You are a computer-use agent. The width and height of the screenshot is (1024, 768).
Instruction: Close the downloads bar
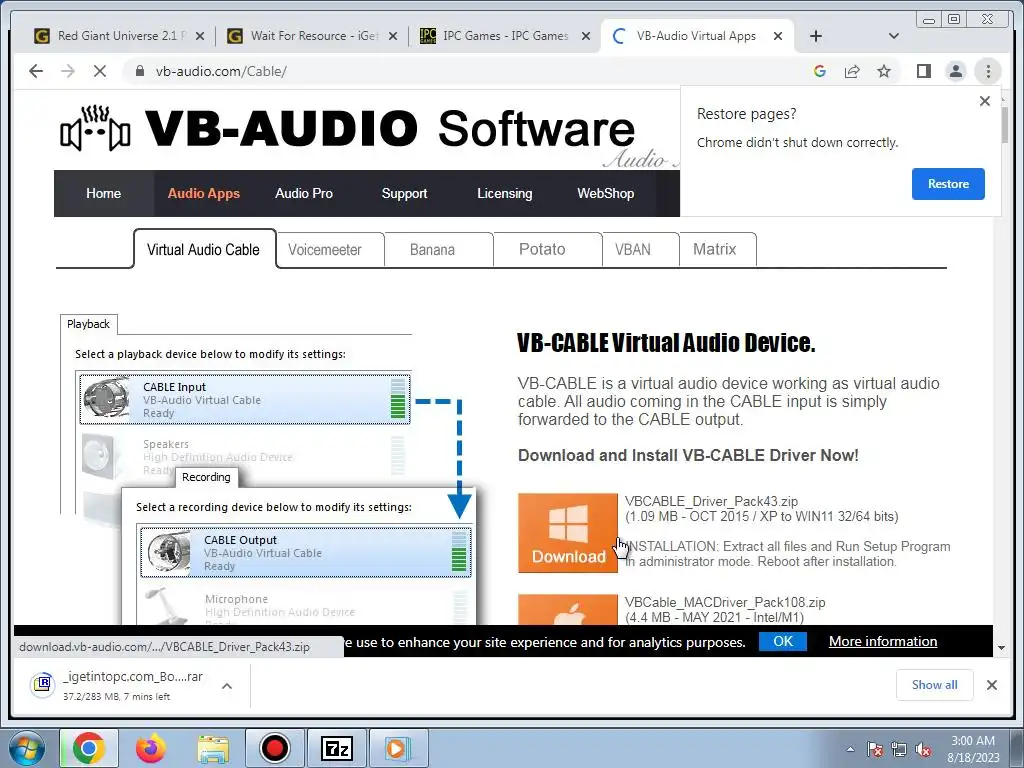pyautogui.click(x=992, y=685)
